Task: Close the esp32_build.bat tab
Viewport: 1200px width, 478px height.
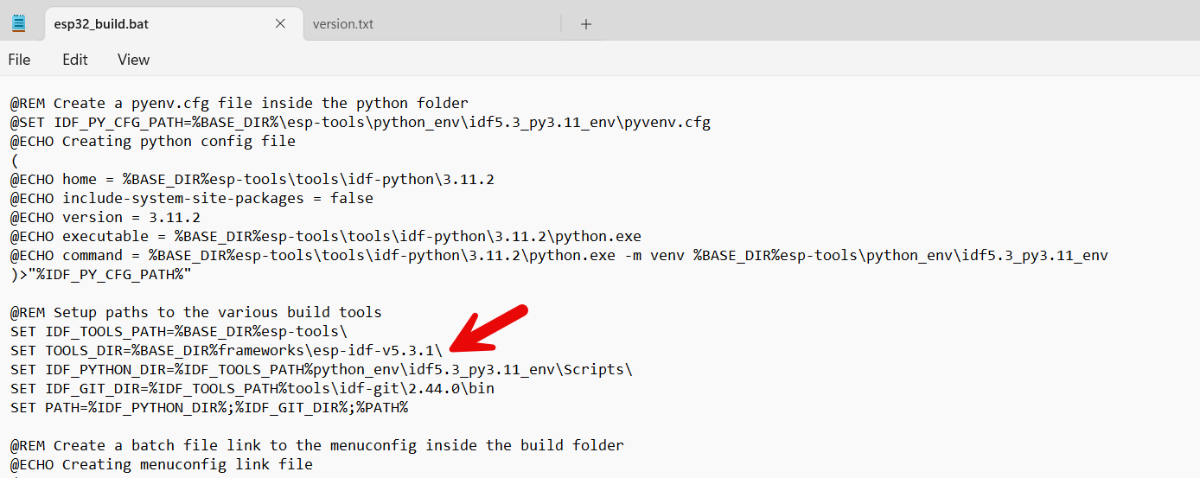Action: tap(280, 24)
